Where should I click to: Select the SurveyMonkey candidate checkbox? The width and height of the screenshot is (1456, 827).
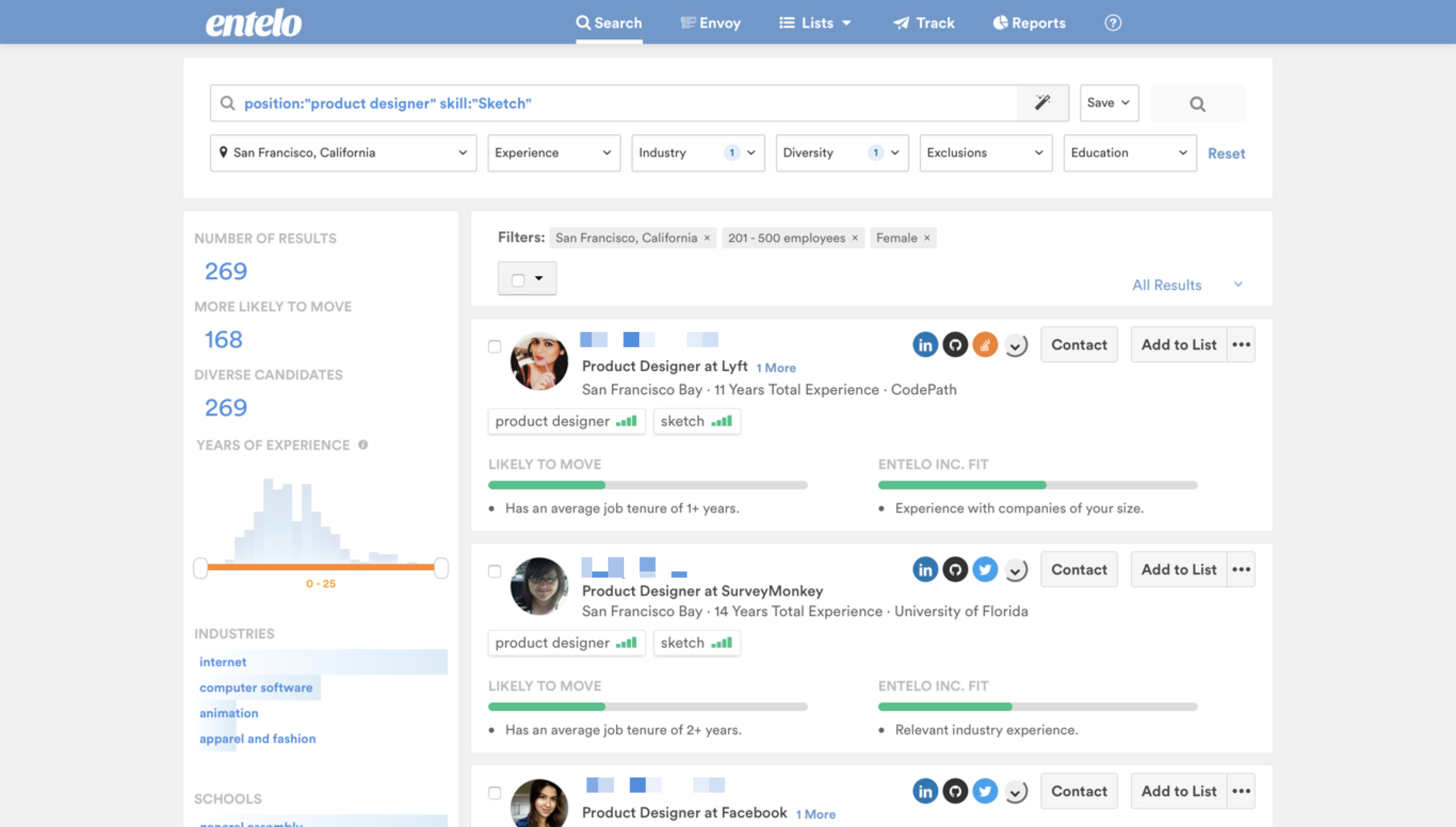[495, 571]
